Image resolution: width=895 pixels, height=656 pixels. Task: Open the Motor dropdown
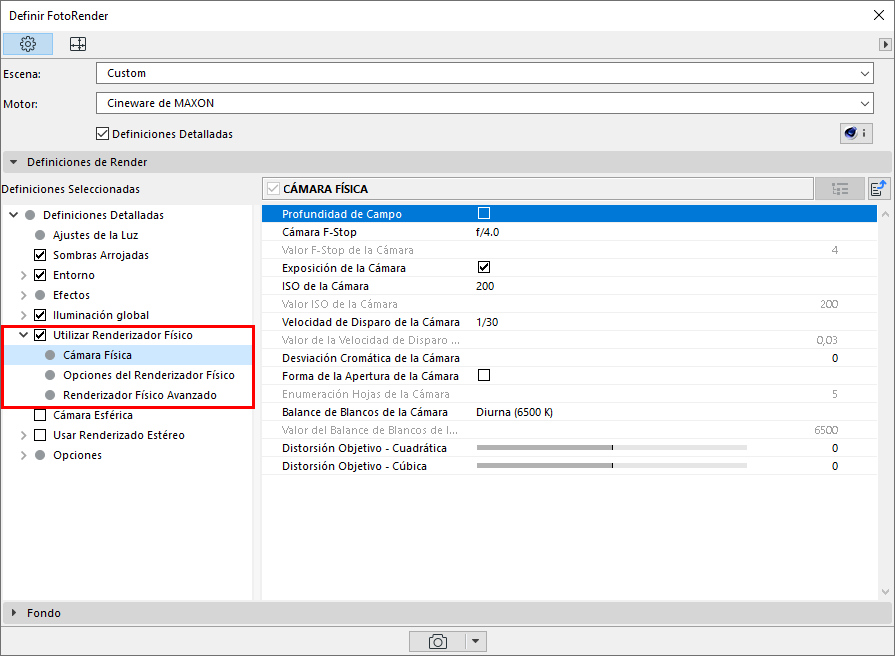485,103
